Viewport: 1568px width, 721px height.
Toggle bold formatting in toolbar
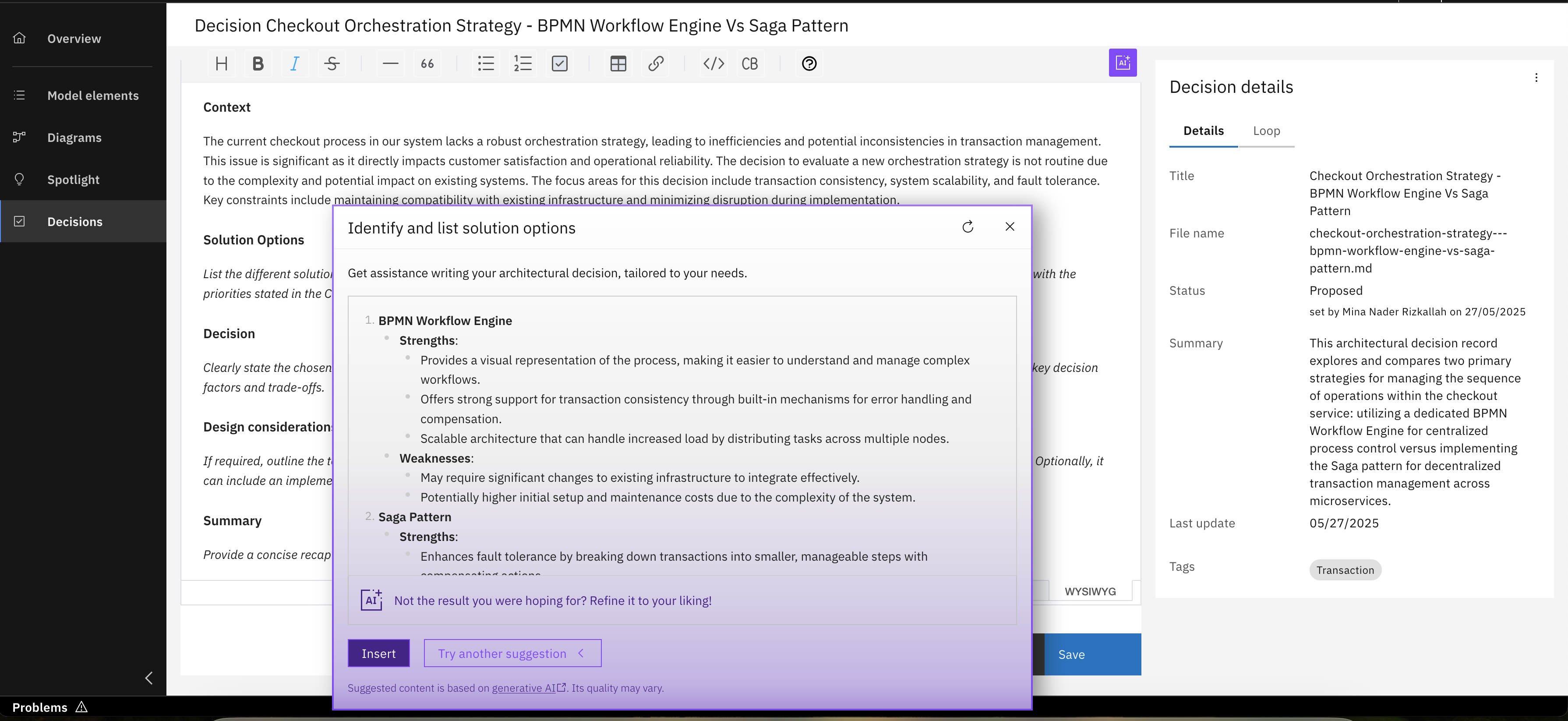(x=258, y=64)
